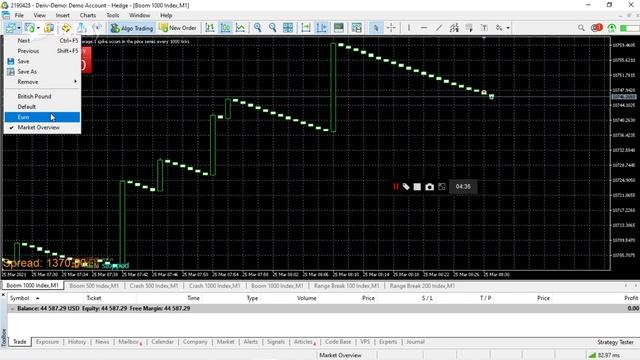Open the Tools menu
This screenshot has height=360, width=640.
pyautogui.click(x=113, y=15)
